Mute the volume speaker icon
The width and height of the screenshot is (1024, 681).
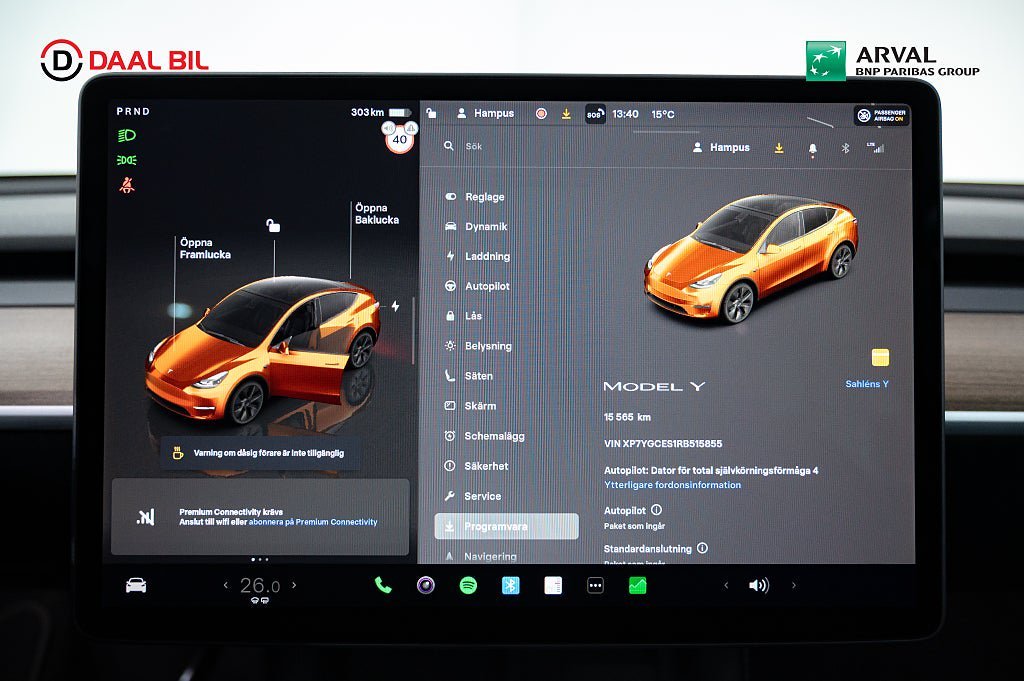point(758,585)
